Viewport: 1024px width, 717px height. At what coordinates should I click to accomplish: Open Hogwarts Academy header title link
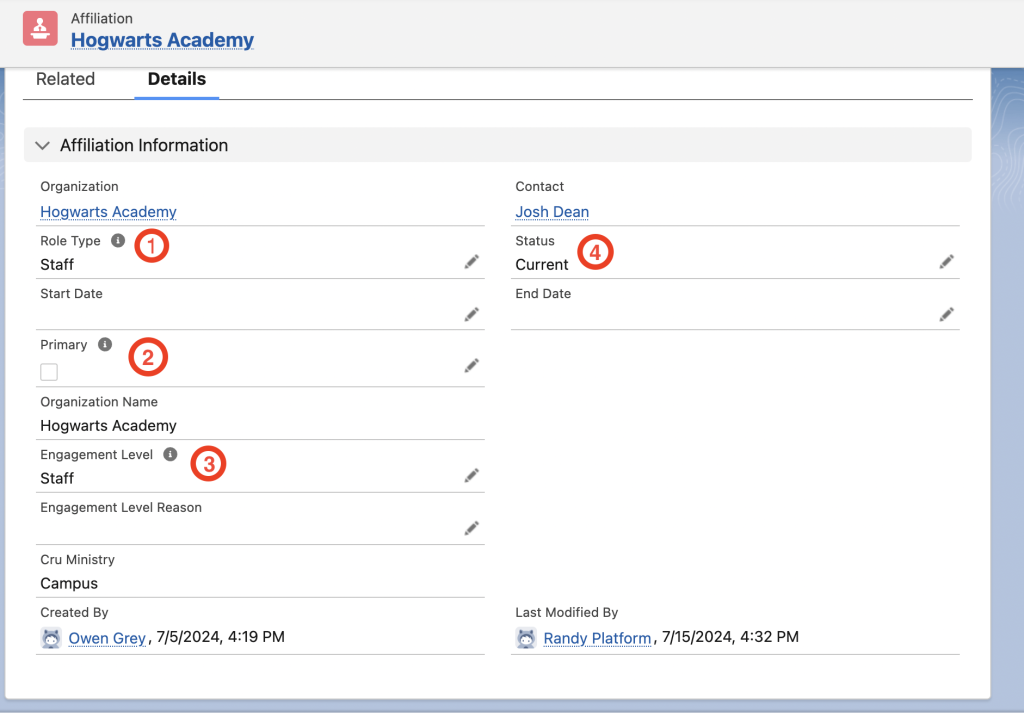(162, 40)
